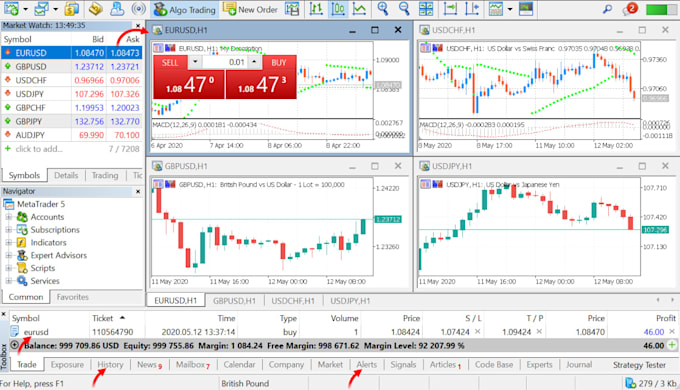The height and width of the screenshot is (390, 680).
Task: Expand the Expert Advisors tree node
Action: 8,255
